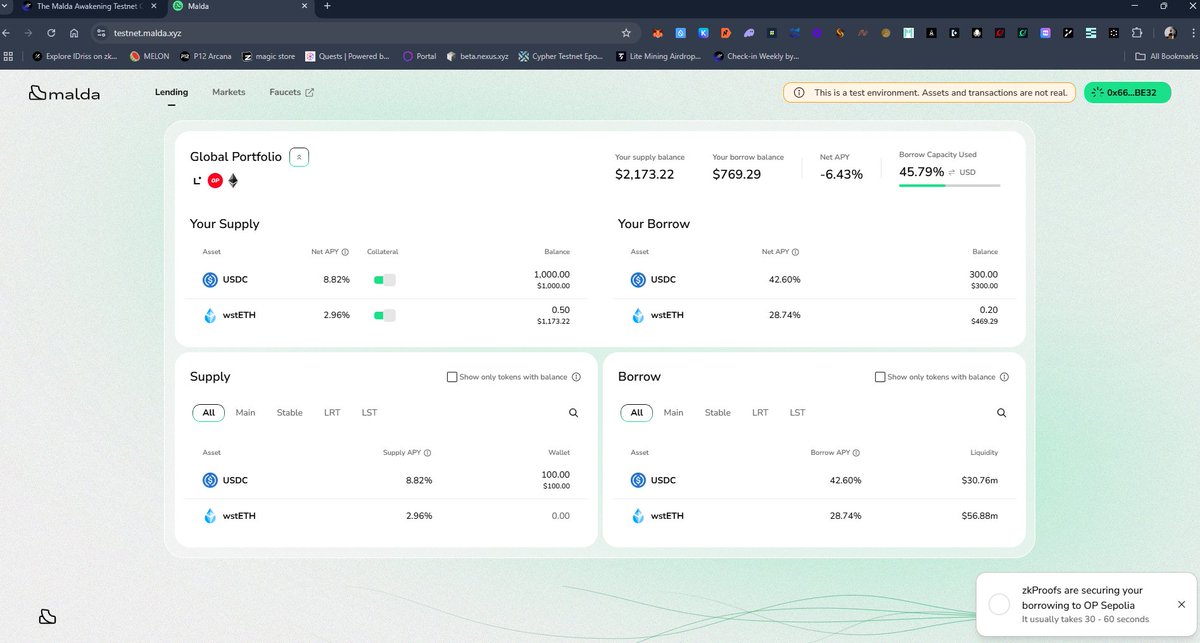Screen dimensions: 1200x643
Task: Select the Main filter in Supply panel
Action: (245, 413)
